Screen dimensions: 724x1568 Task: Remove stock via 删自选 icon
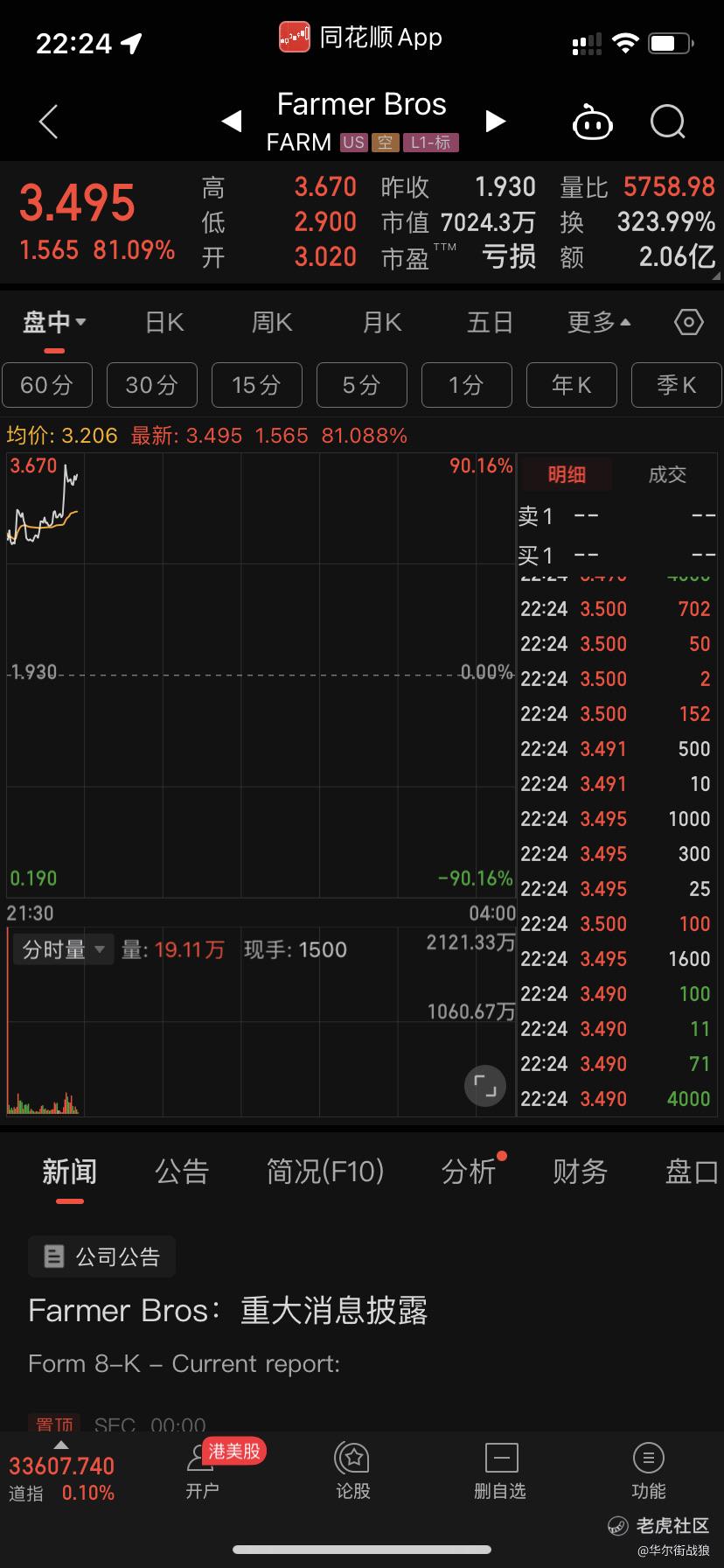coord(501,1471)
